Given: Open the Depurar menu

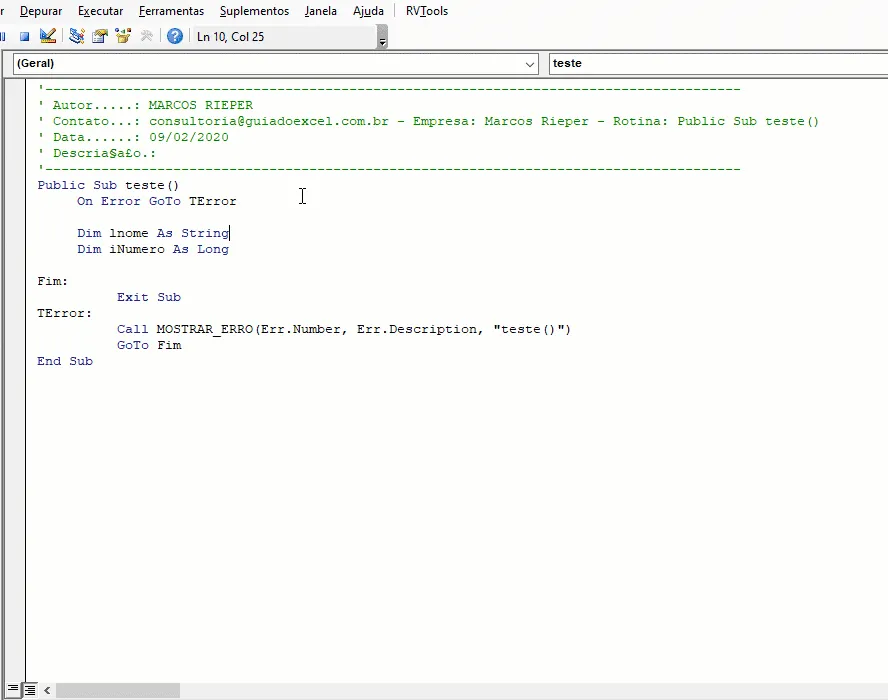Looking at the screenshot, I should 41,11.
